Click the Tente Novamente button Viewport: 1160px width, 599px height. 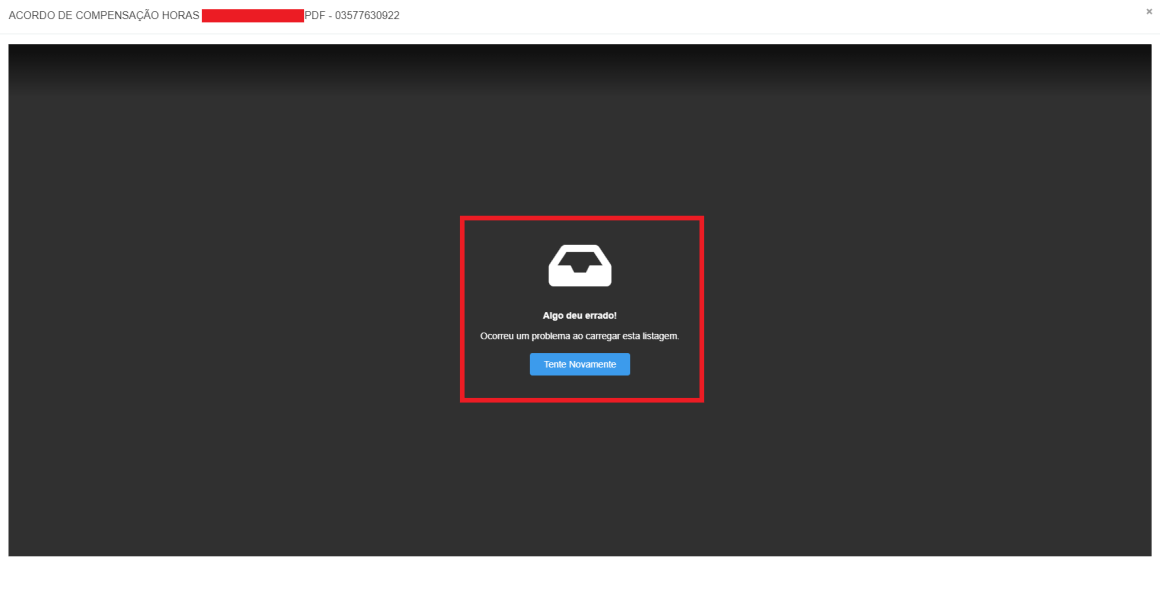tap(579, 364)
